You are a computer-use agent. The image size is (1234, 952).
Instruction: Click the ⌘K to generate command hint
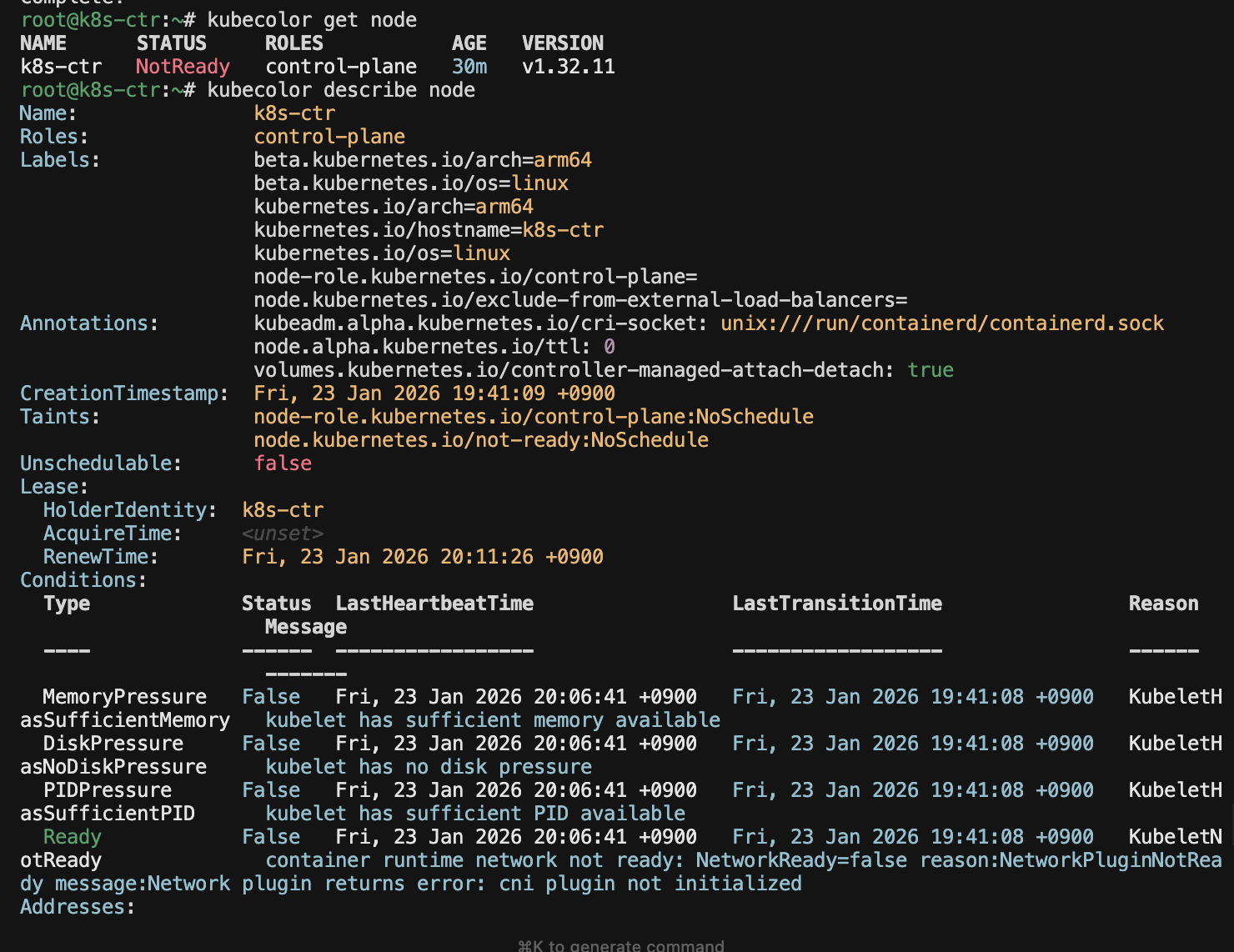[x=620, y=945]
